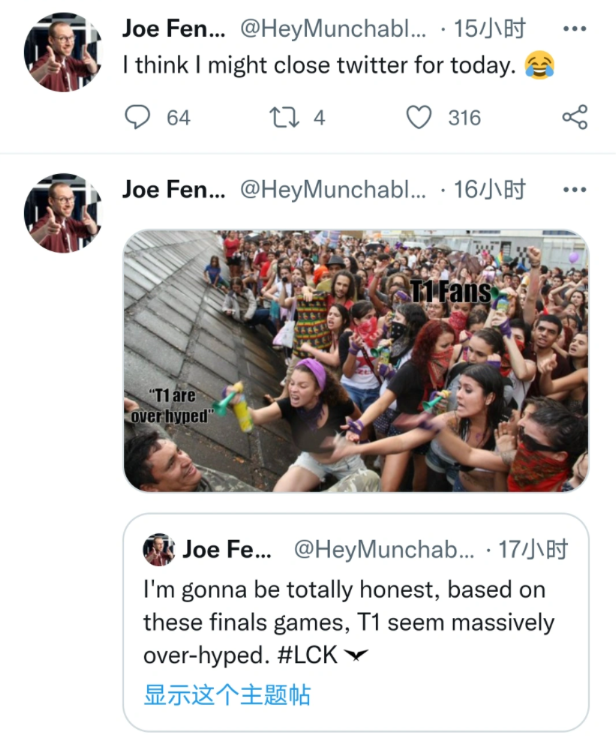Tap the small avatar in quoted tweet

pyautogui.click(x=159, y=549)
